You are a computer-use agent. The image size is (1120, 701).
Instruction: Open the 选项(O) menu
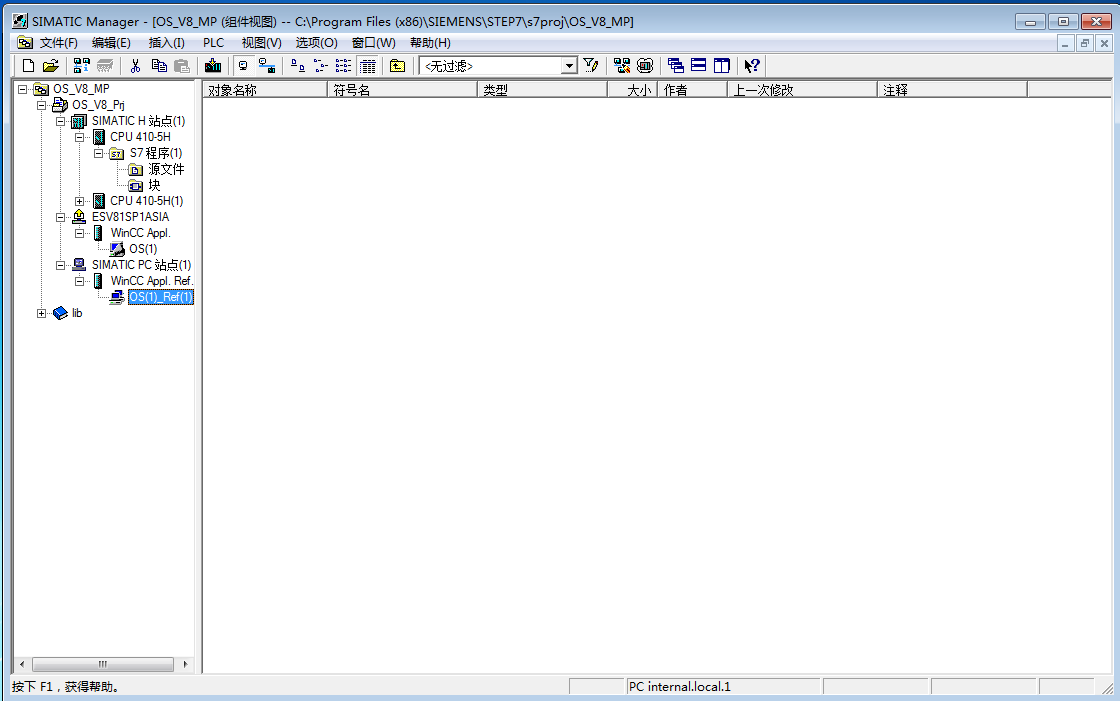pyautogui.click(x=316, y=43)
